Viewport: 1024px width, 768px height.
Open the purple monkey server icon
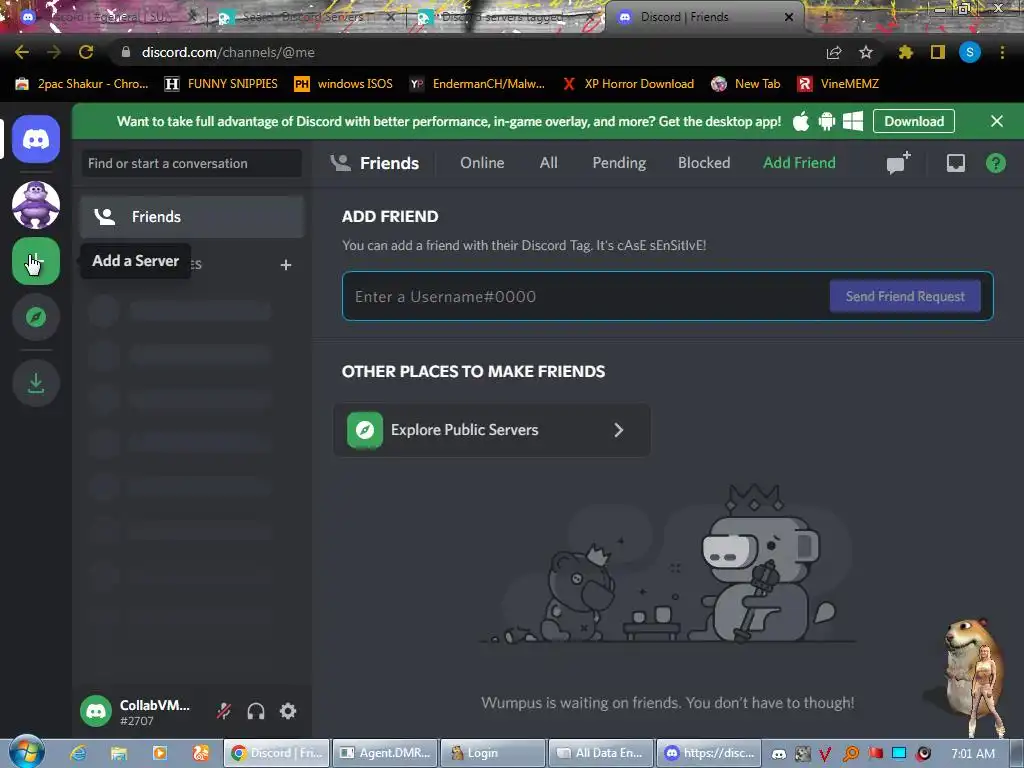click(36, 204)
